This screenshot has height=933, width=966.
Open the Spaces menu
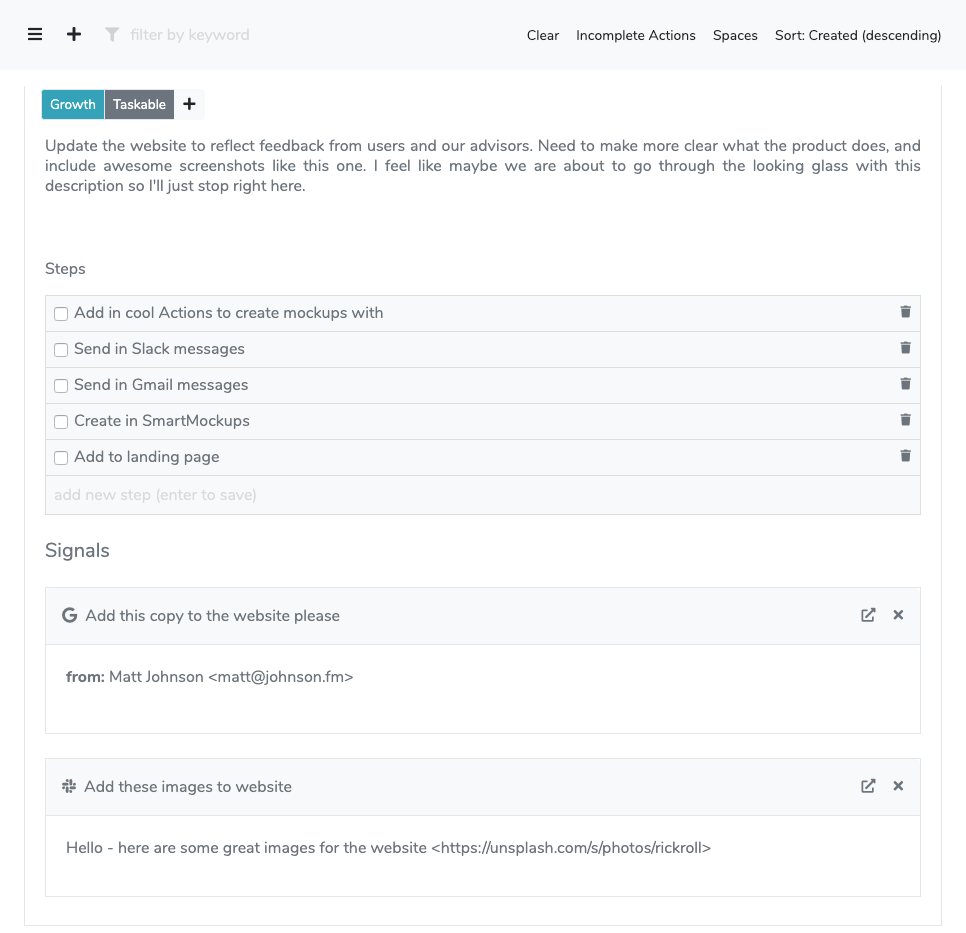point(735,35)
